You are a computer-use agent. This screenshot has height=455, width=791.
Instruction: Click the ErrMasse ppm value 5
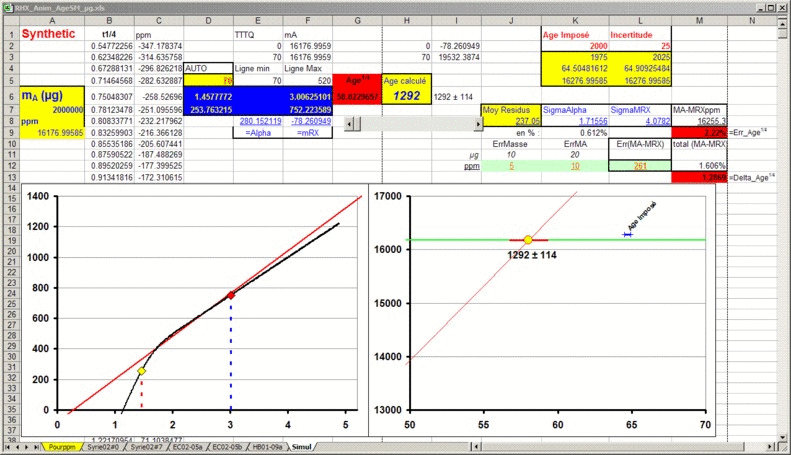(x=511, y=166)
